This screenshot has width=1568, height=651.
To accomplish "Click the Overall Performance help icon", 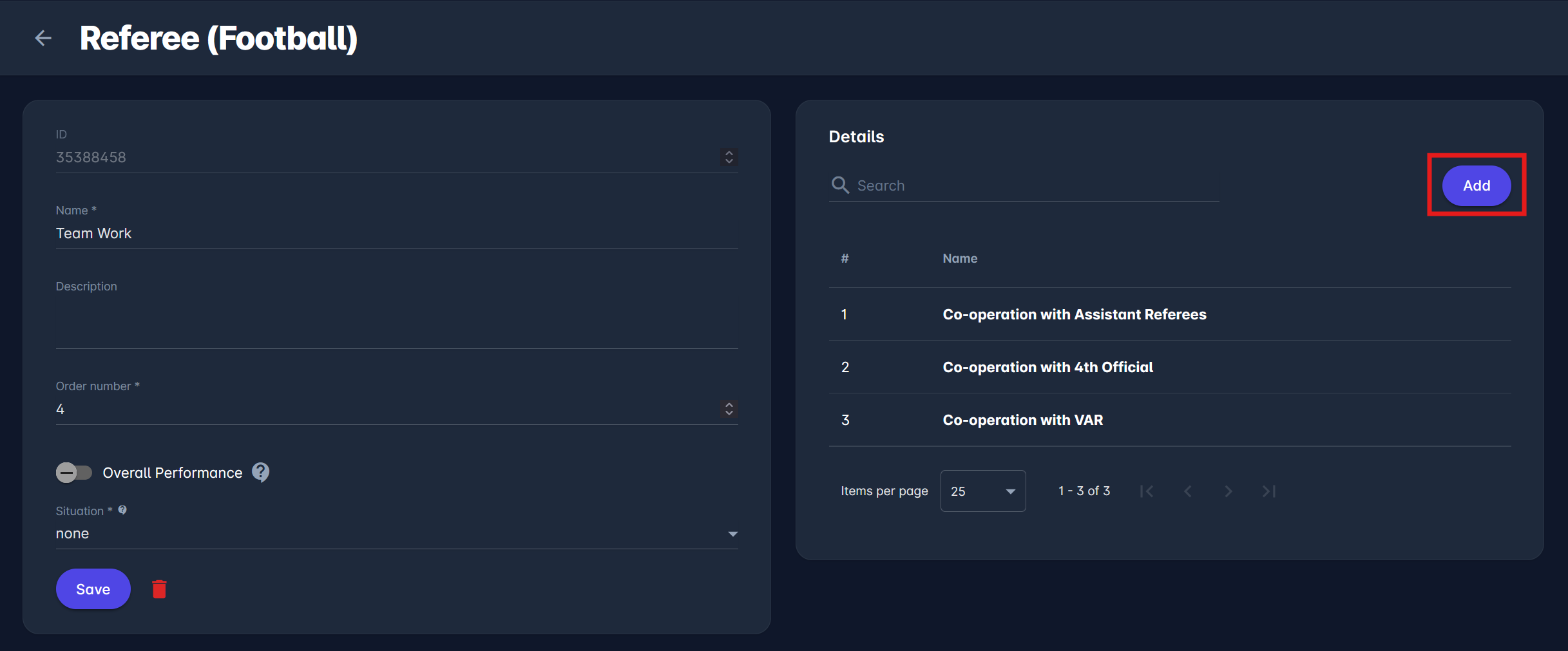I will pyautogui.click(x=260, y=473).
